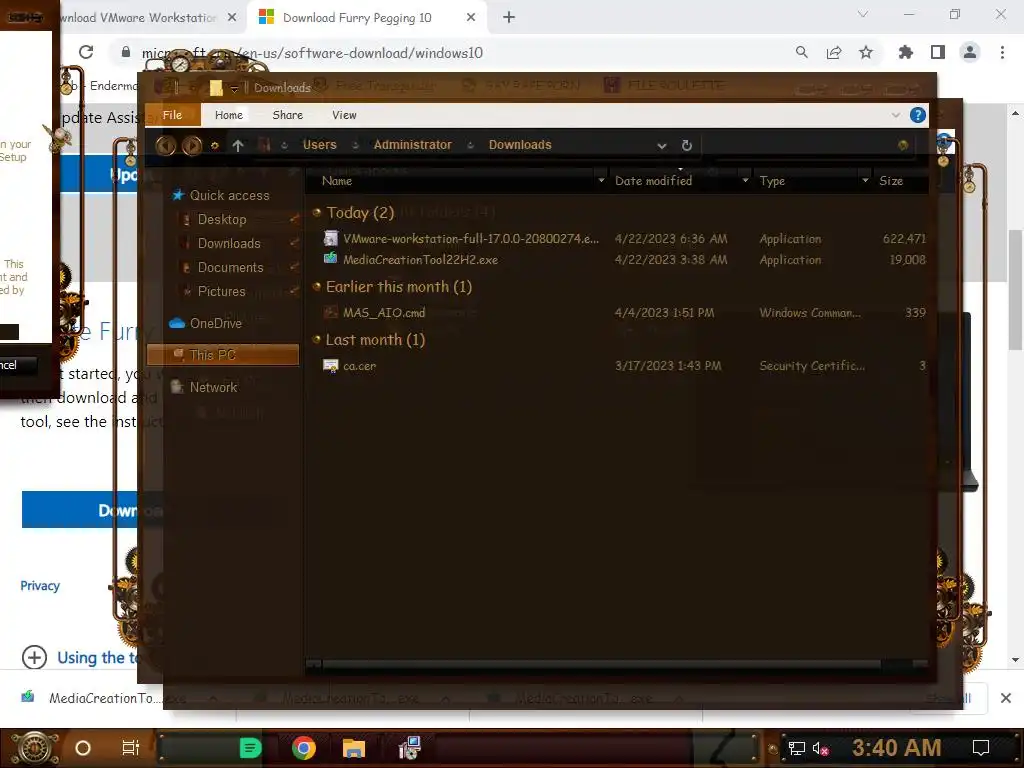Open the address bar history dropdown
This screenshot has height=768, width=1024.
662,146
